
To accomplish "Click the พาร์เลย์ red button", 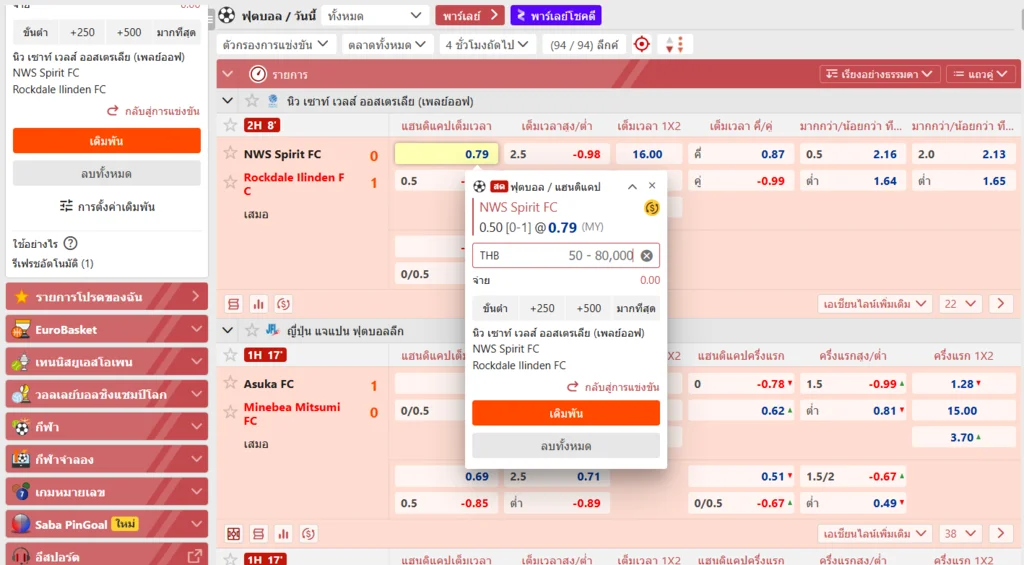I will pos(470,16).
